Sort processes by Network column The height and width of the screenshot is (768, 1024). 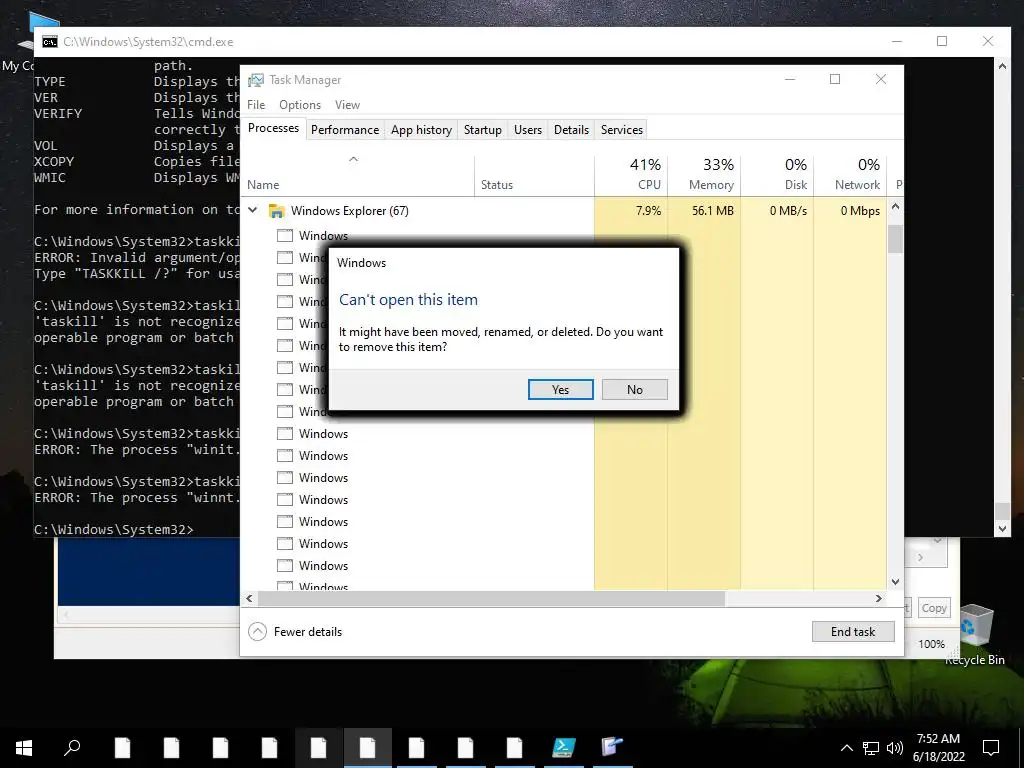coord(850,175)
